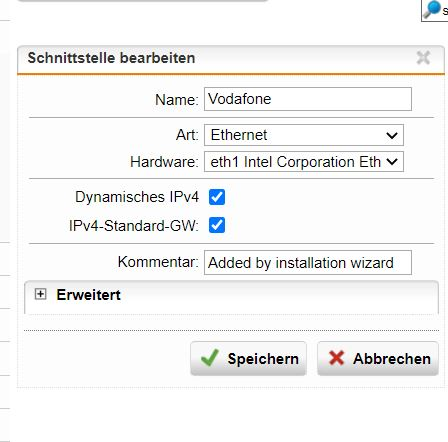Open the Hardware dropdown showing eth1
The height and width of the screenshot is (442, 448).
[304, 162]
